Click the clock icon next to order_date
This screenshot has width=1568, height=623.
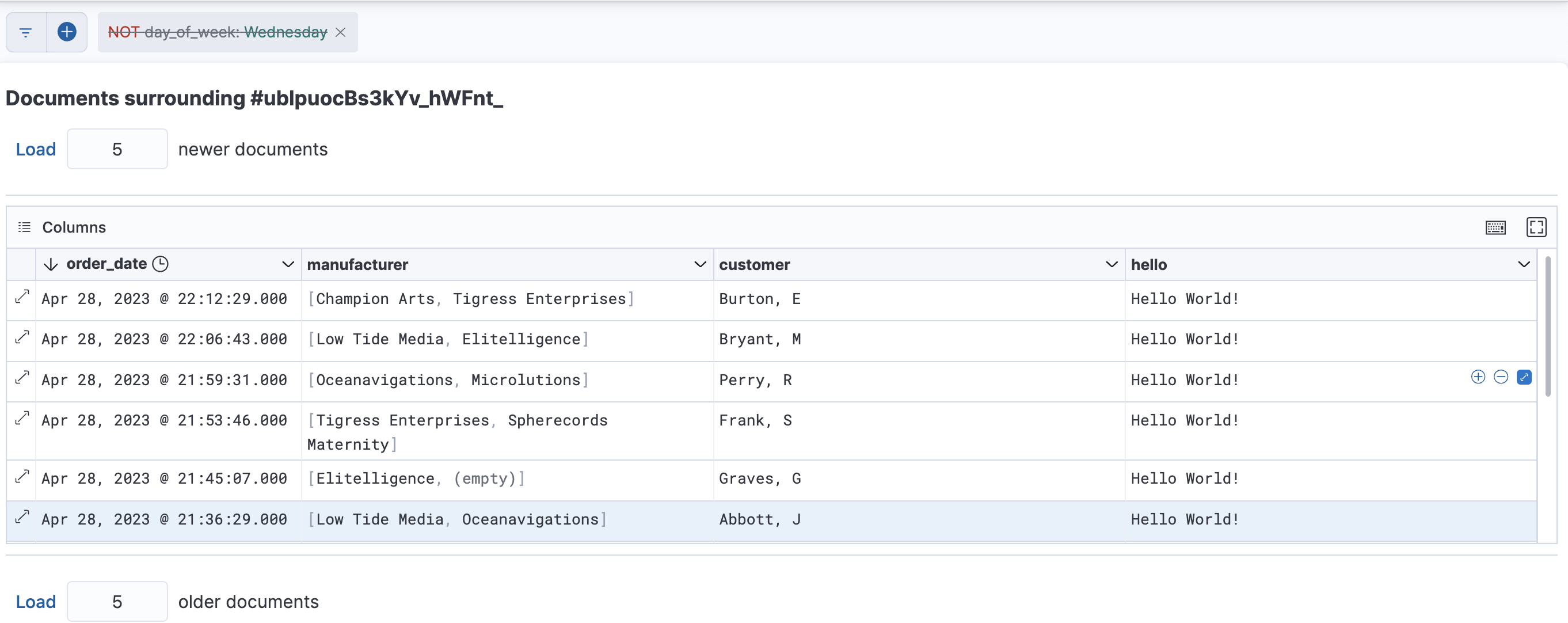click(x=160, y=264)
